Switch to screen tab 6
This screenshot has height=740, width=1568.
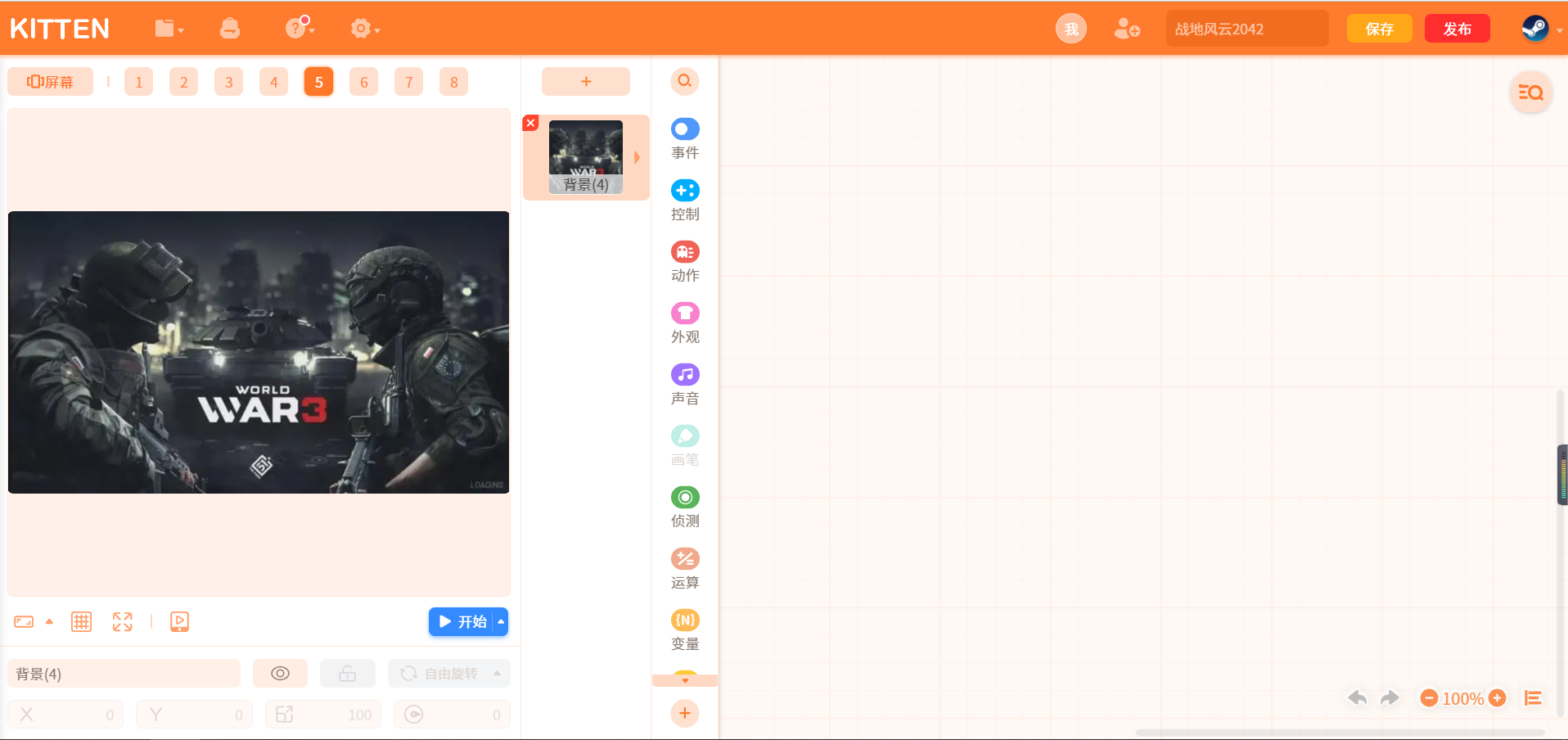click(364, 82)
